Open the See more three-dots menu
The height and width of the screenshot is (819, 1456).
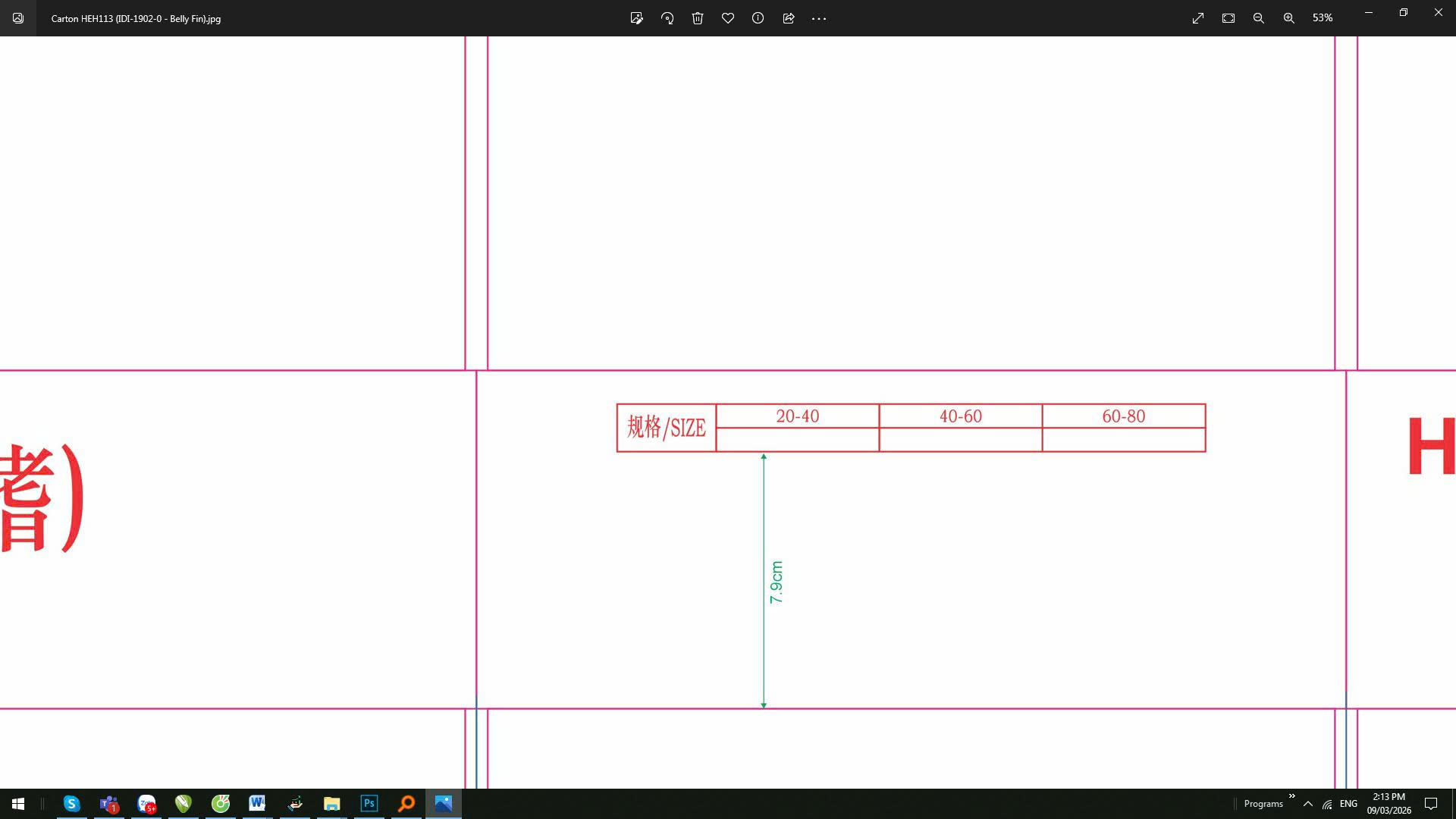click(x=819, y=18)
